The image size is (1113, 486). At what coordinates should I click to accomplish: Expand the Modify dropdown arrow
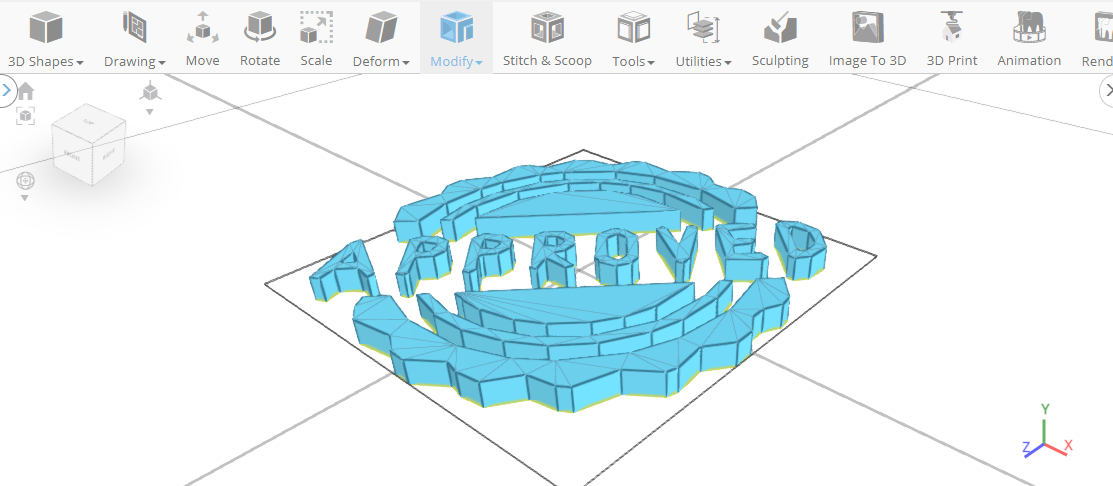[x=479, y=62]
